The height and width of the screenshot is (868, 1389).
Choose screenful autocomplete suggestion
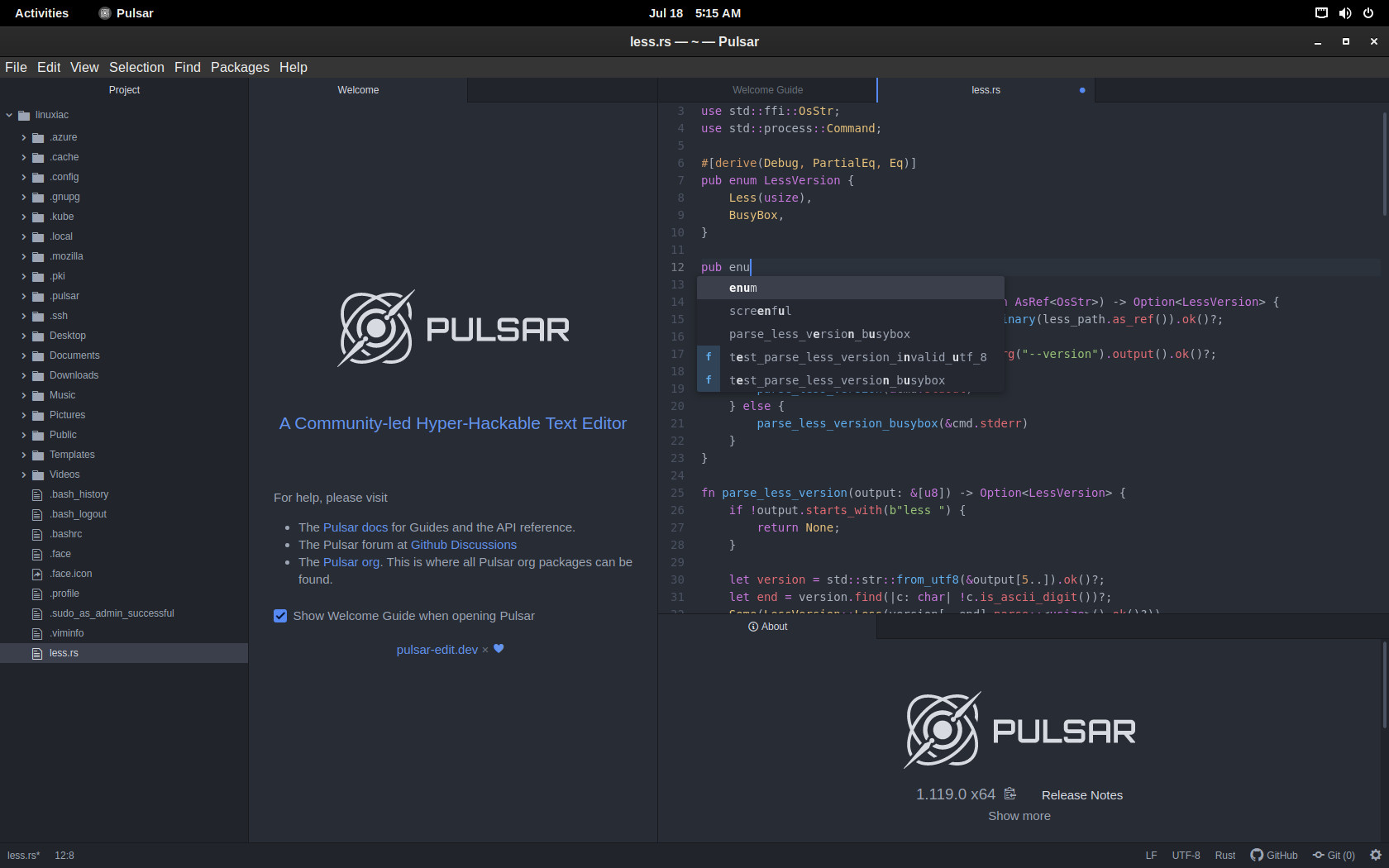pyautogui.click(x=851, y=311)
